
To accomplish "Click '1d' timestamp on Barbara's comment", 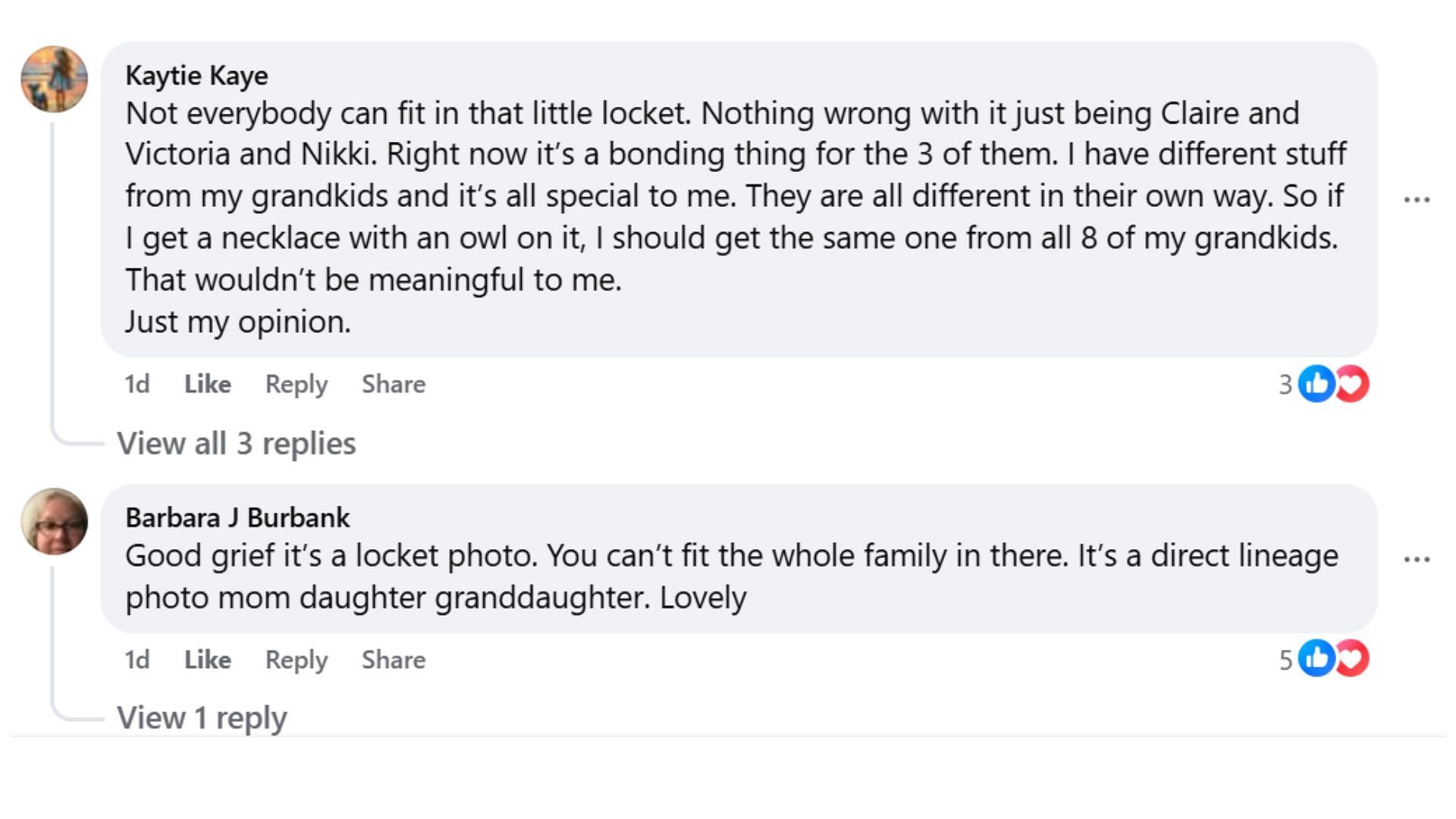I will 137,660.
